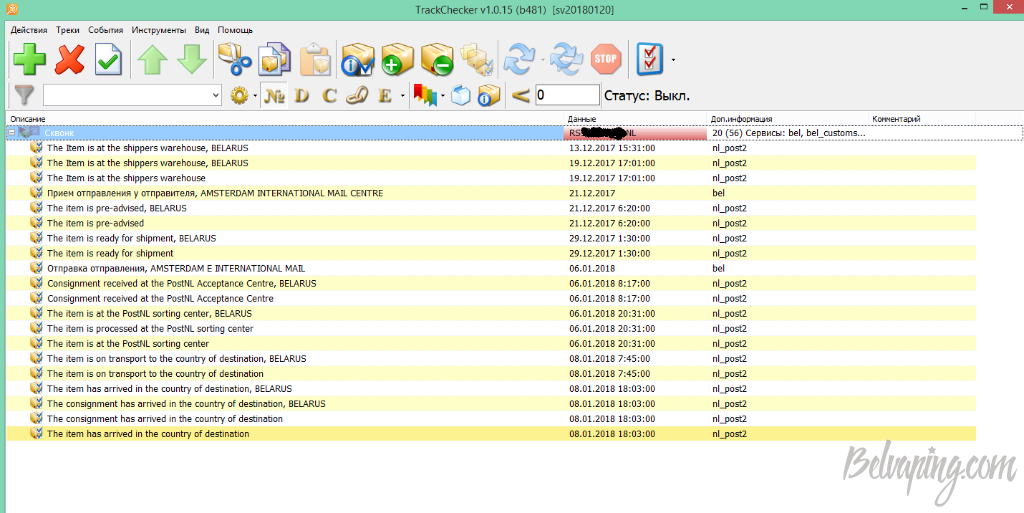The image size is (1024, 513).
Task: Click the document with green checkmark icon
Action: click(108, 59)
